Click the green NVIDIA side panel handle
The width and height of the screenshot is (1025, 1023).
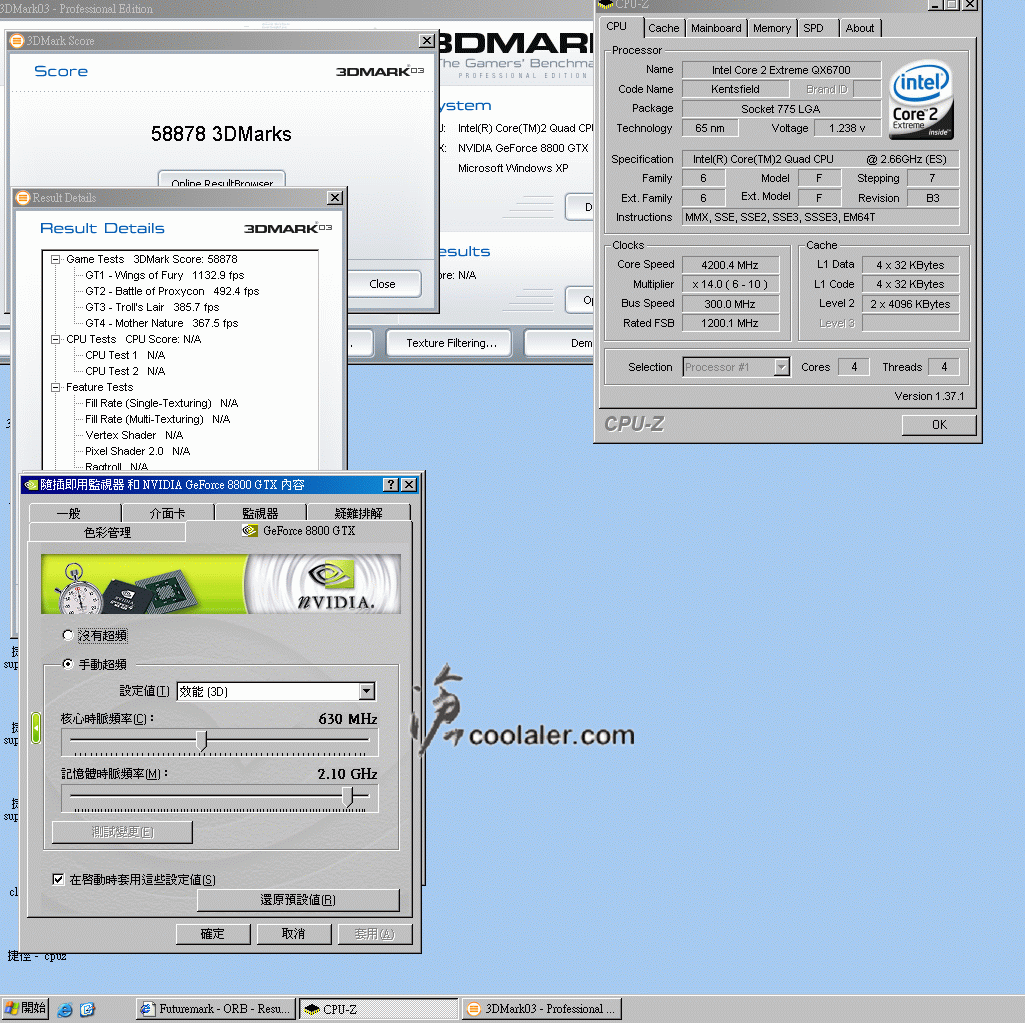[x=36, y=728]
